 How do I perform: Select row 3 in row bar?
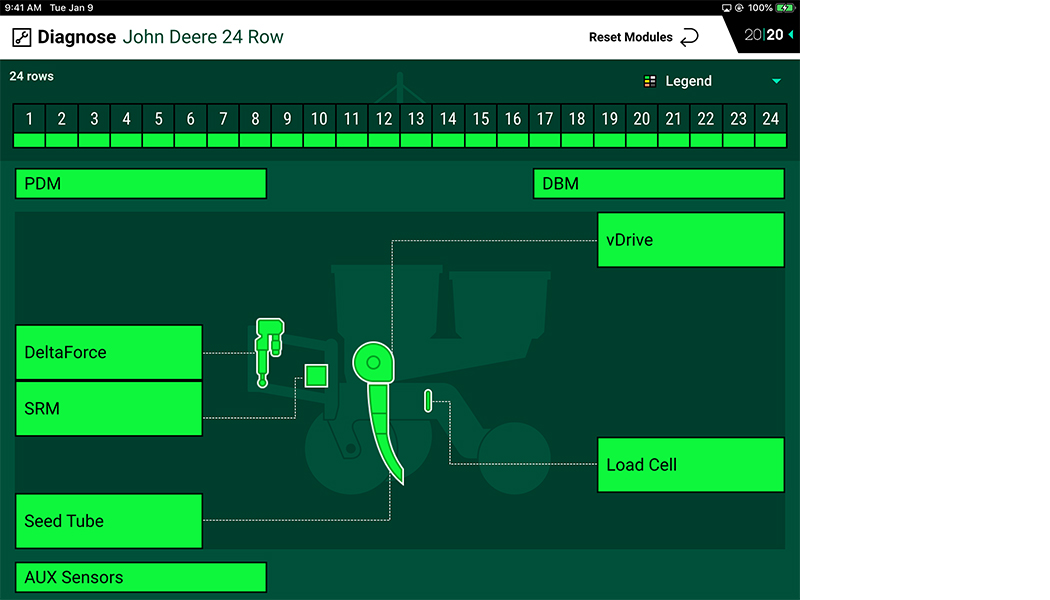[94, 126]
